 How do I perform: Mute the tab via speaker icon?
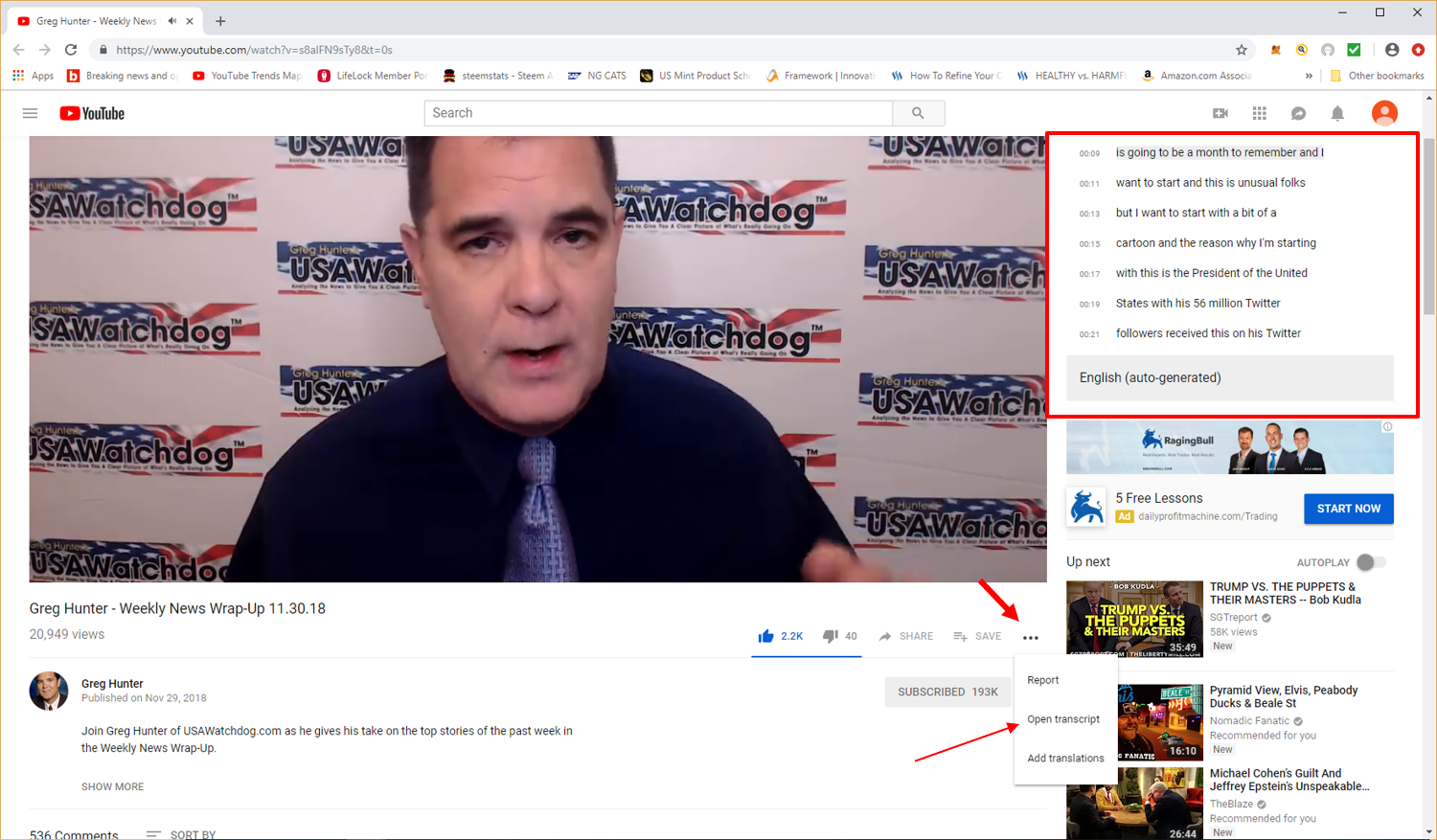pos(172,21)
